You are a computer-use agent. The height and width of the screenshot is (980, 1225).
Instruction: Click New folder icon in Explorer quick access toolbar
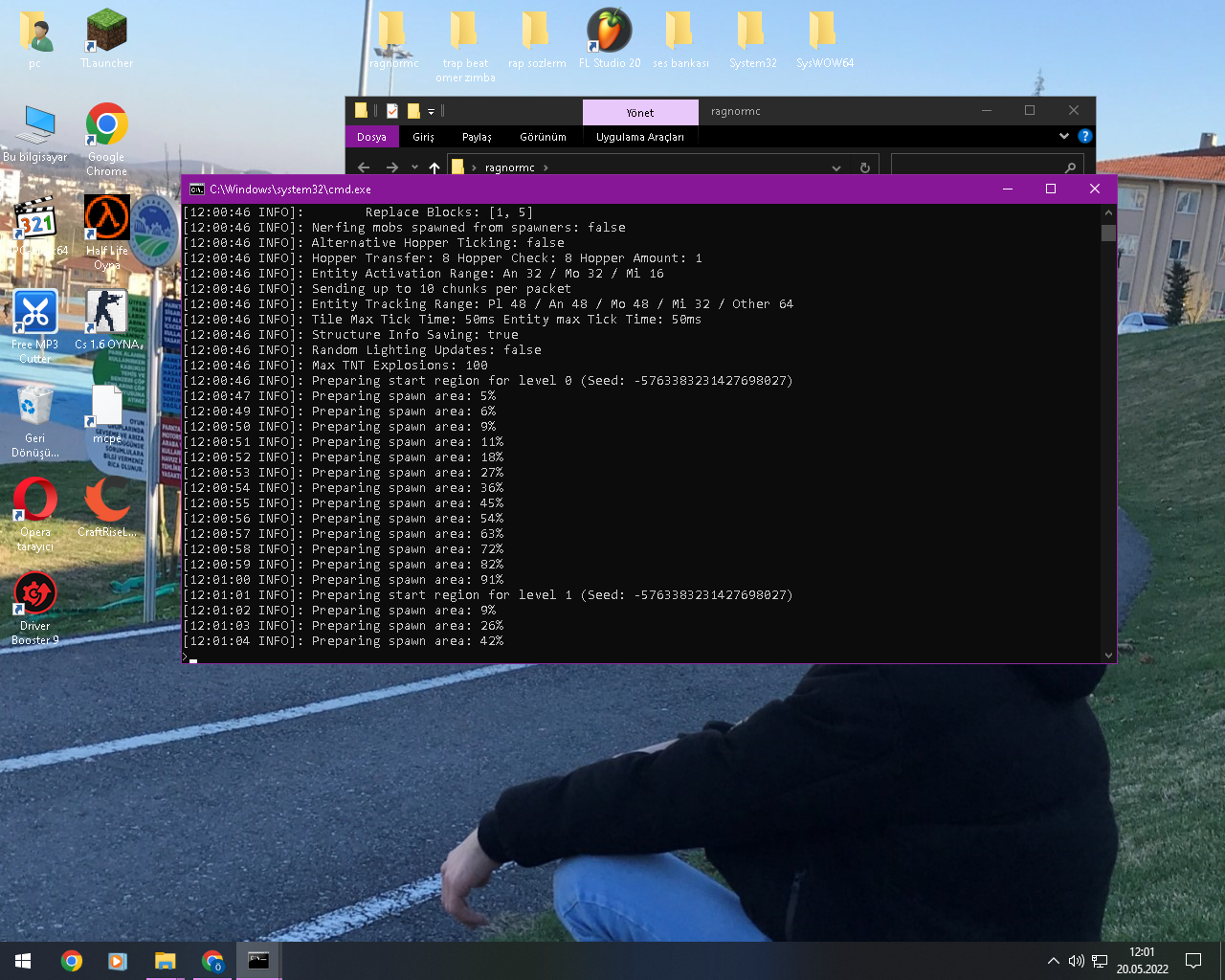point(413,111)
